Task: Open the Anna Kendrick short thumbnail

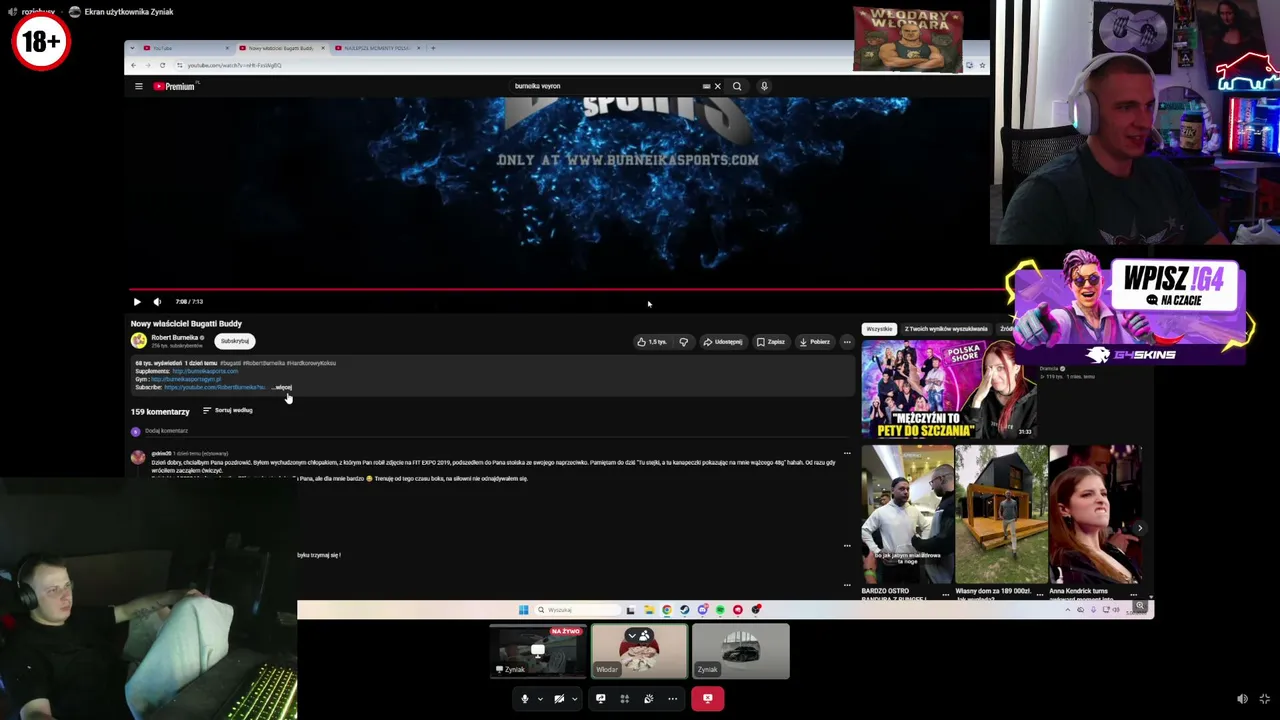Action: click(x=1094, y=514)
